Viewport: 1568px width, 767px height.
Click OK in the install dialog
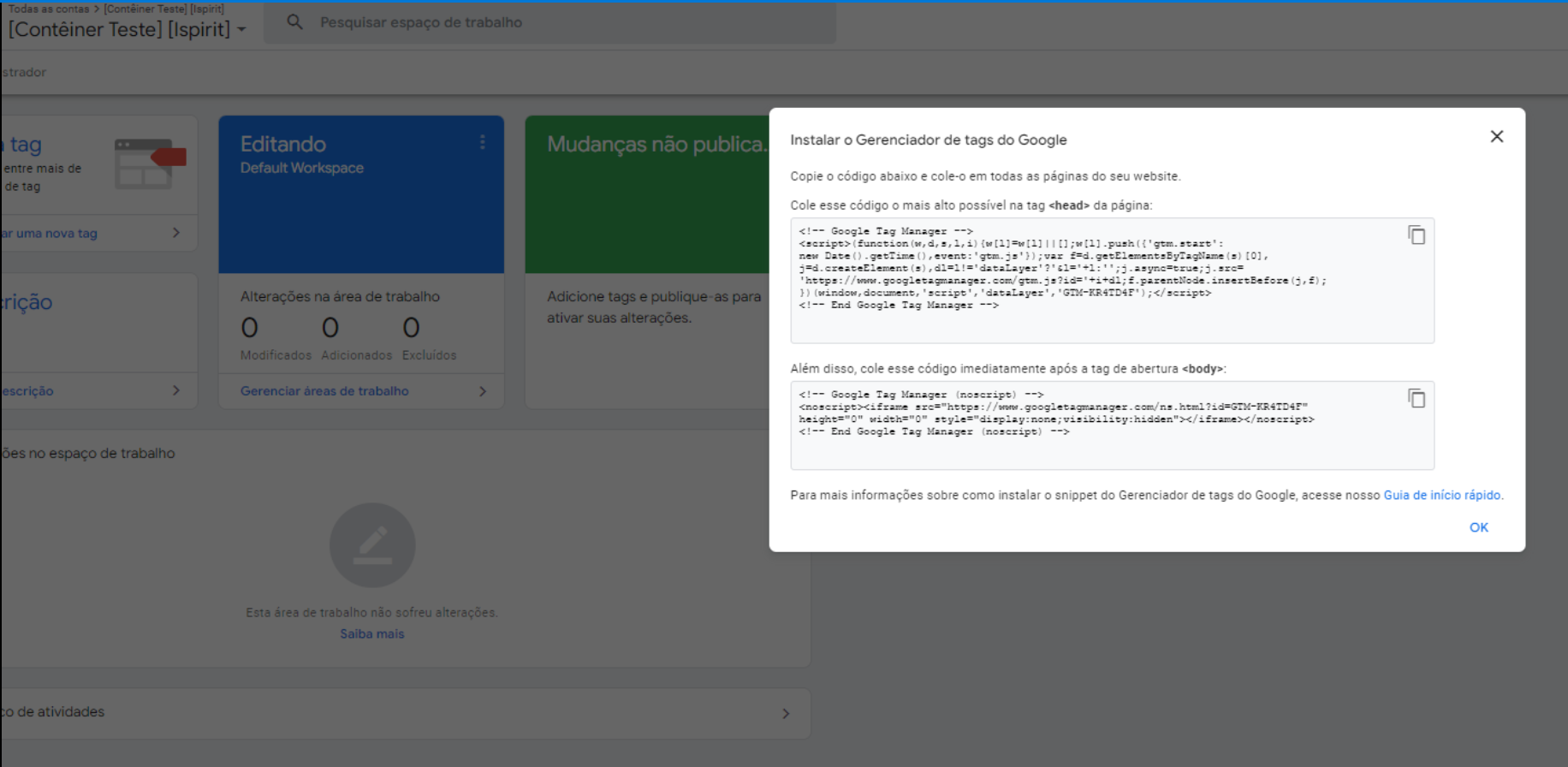tap(1478, 527)
